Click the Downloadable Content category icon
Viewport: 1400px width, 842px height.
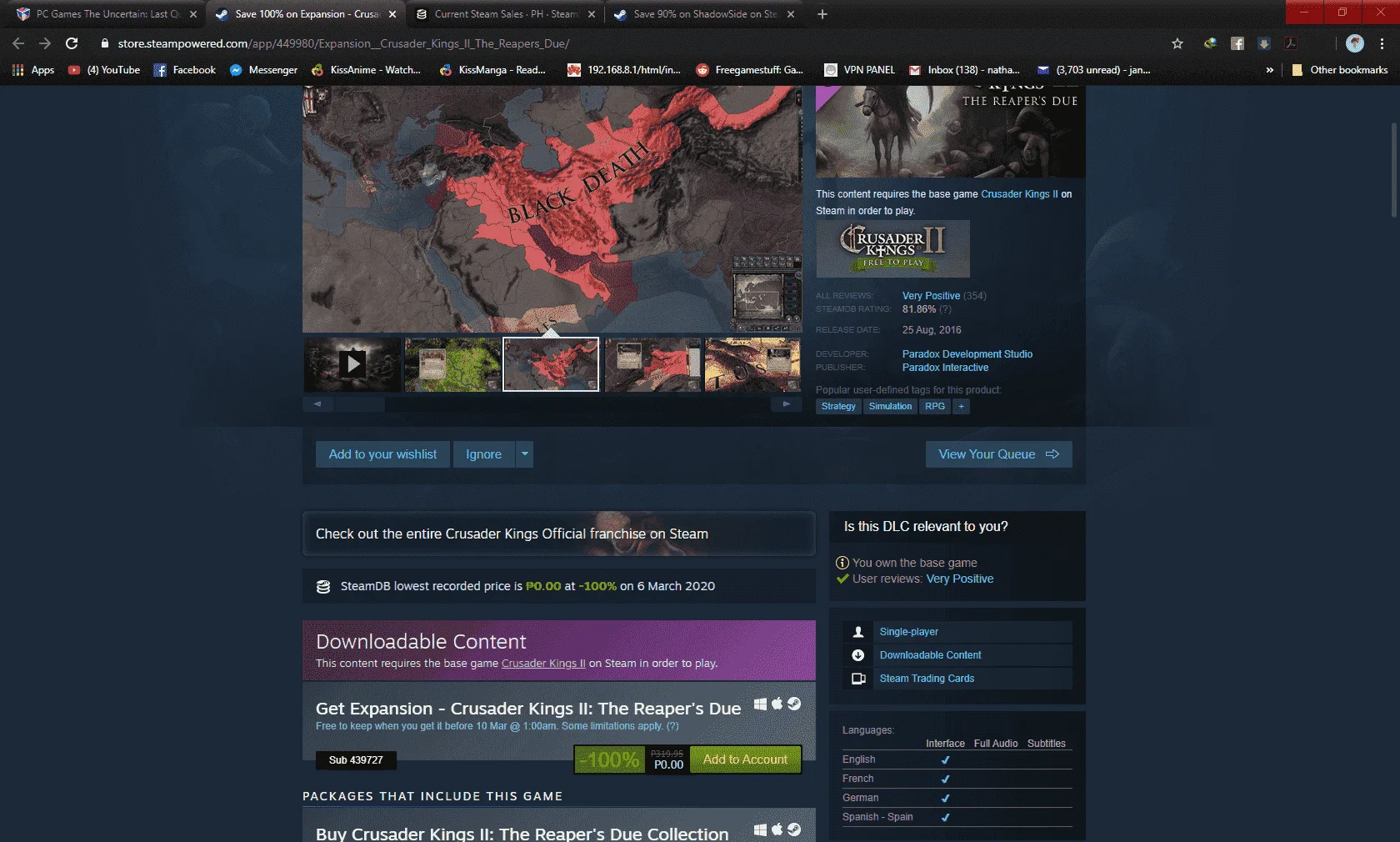[857, 655]
